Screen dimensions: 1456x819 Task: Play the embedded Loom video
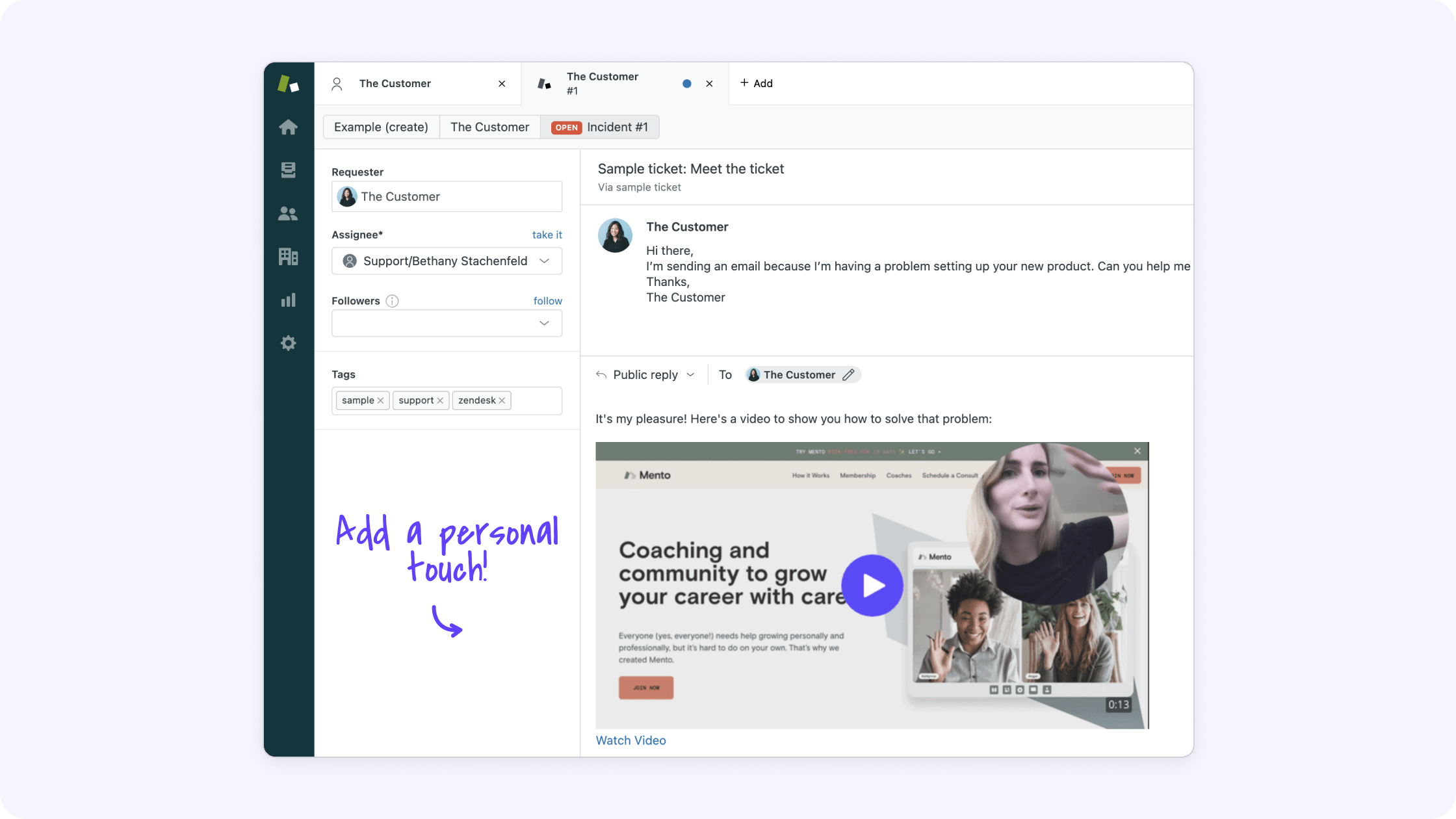click(872, 585)
